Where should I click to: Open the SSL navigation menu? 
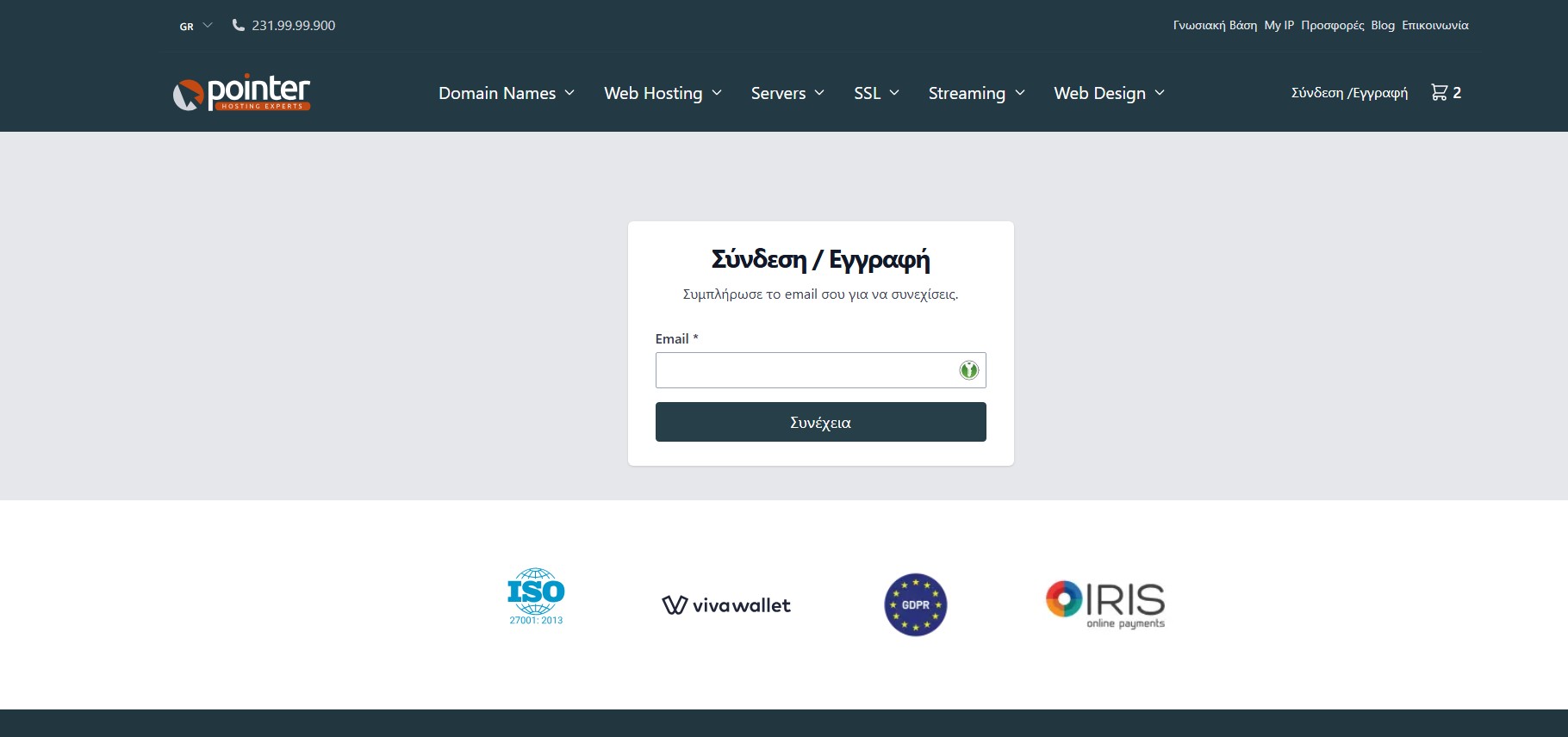coord(876,93)
